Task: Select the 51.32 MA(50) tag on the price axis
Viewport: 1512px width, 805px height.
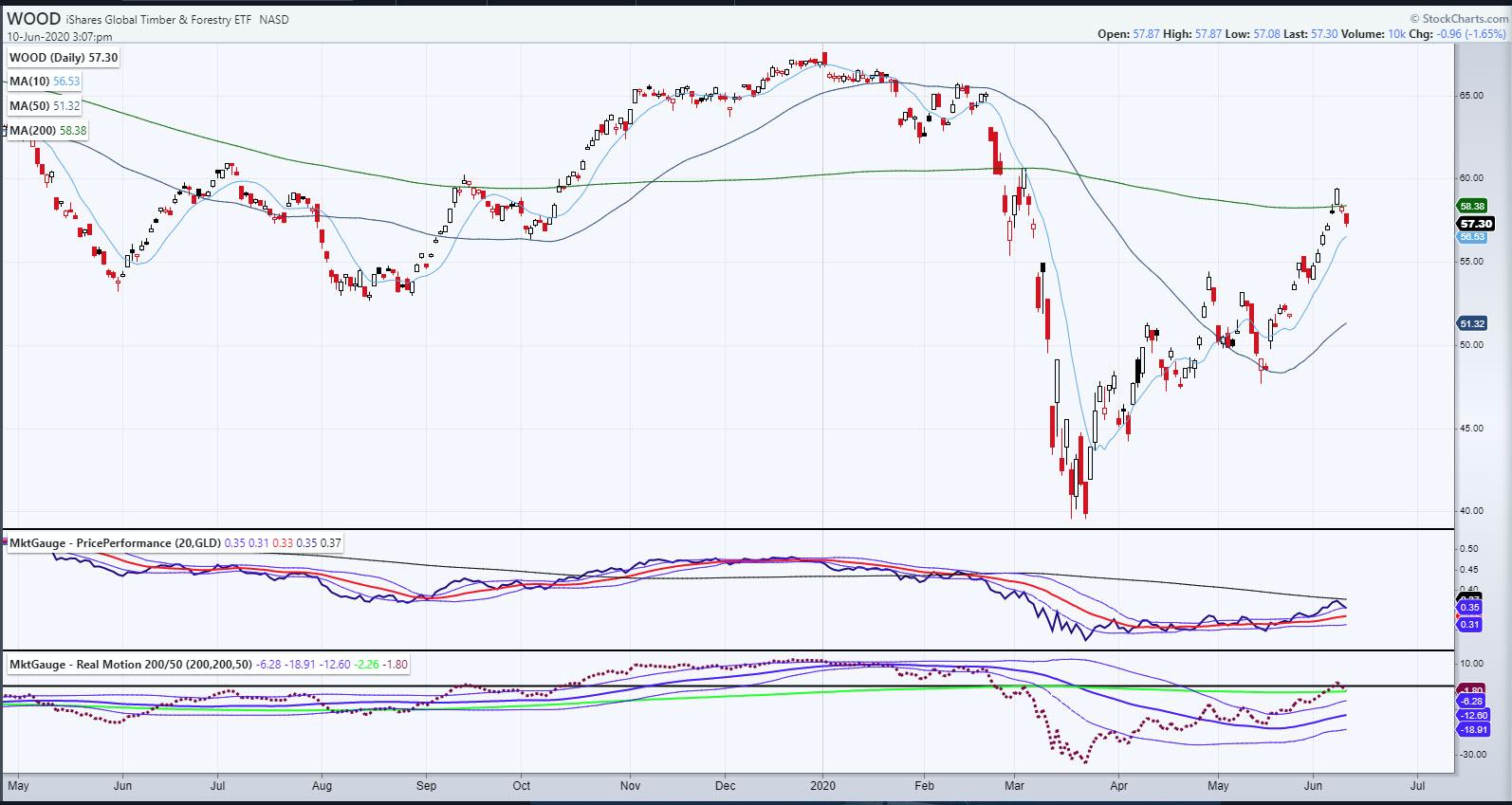Action: coord(1471,323)
